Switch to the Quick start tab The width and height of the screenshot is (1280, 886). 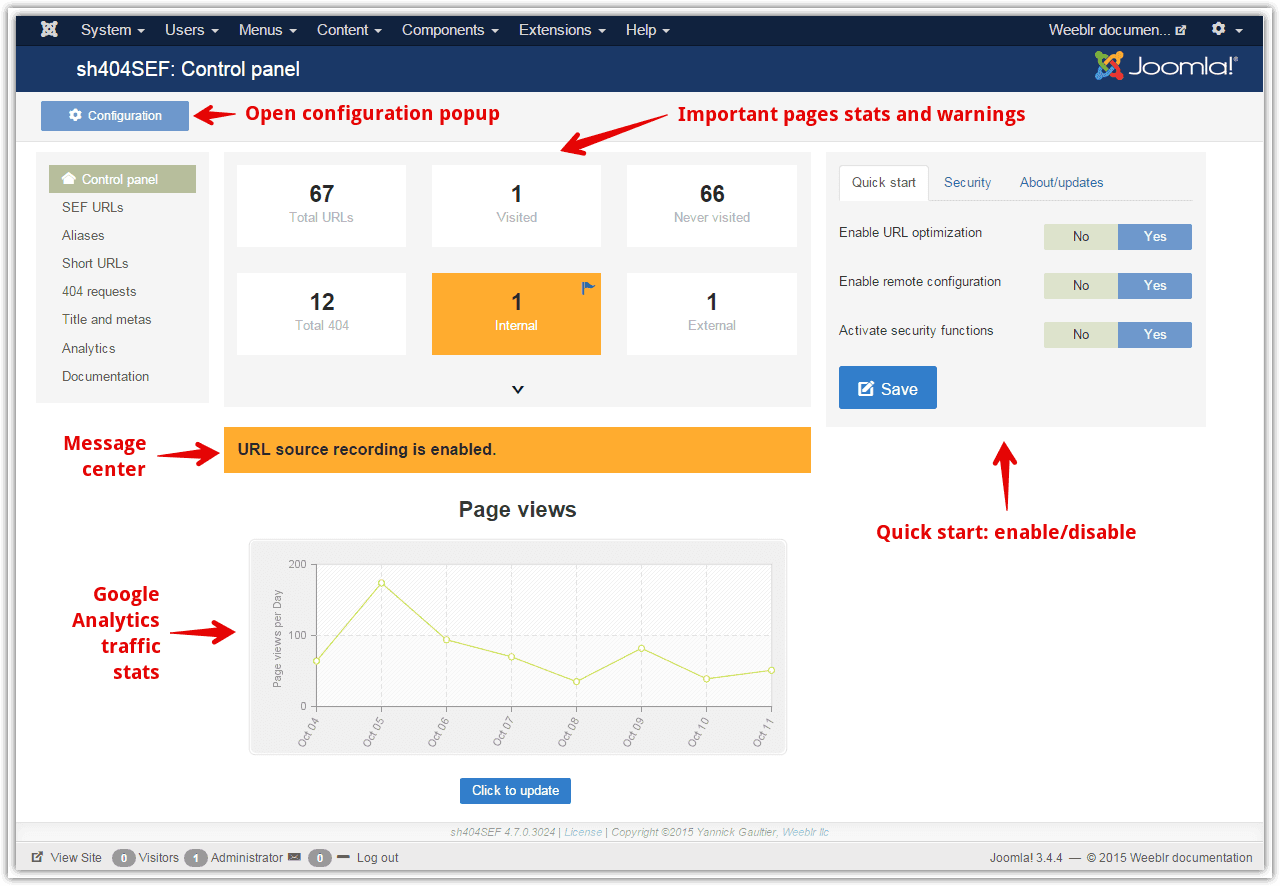[884, 183]
